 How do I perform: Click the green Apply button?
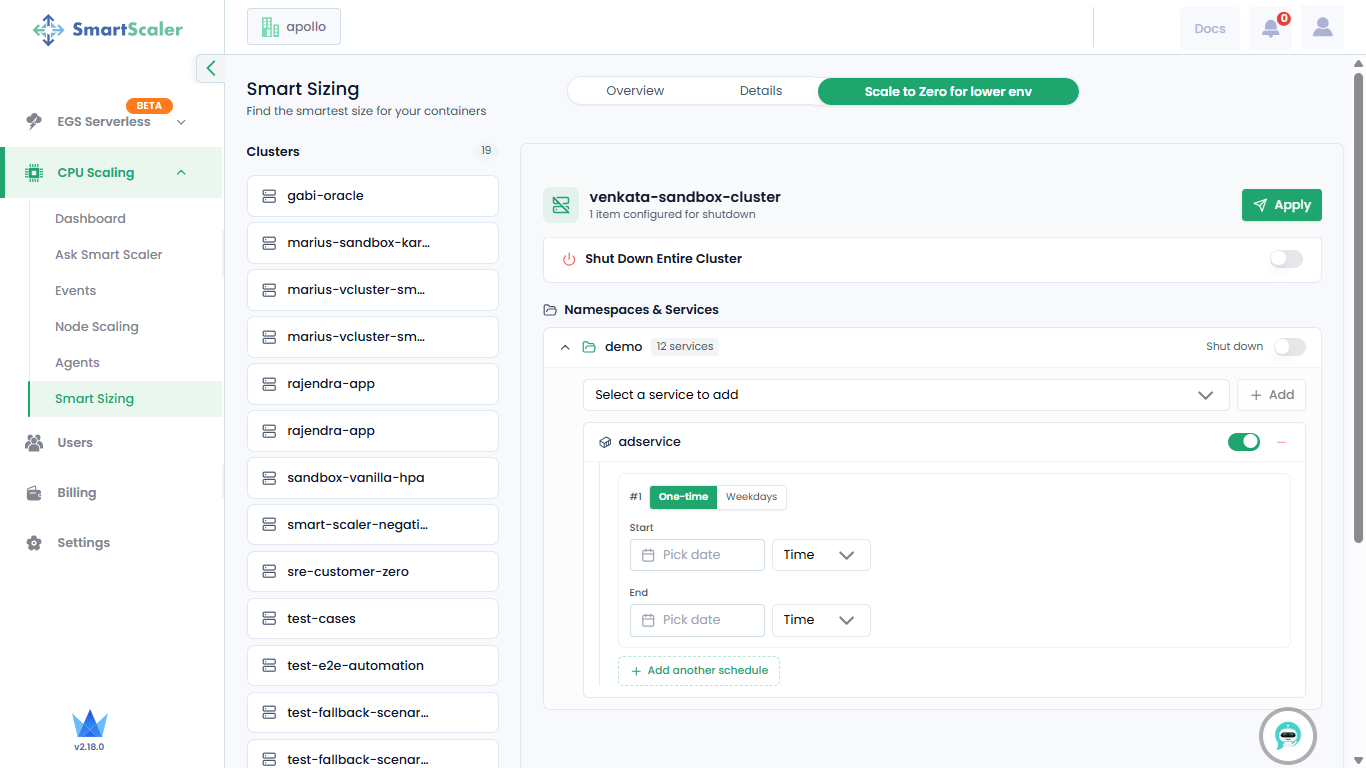coord(1282,205)
